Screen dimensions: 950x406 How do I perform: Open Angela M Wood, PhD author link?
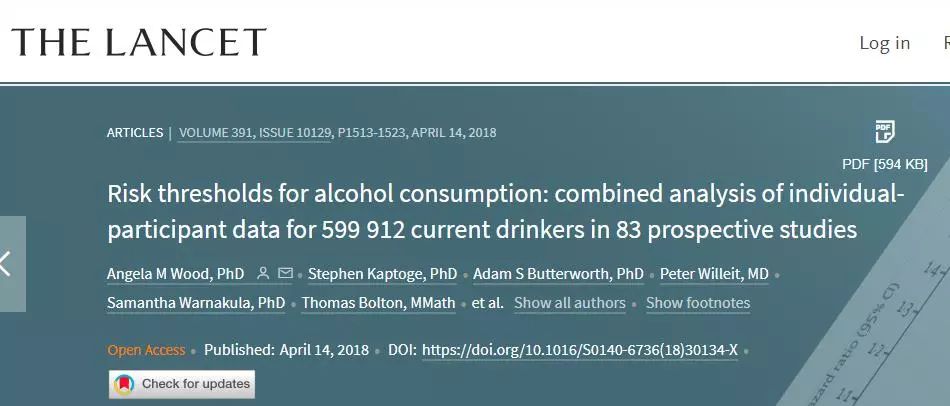[x=175, y=274]
